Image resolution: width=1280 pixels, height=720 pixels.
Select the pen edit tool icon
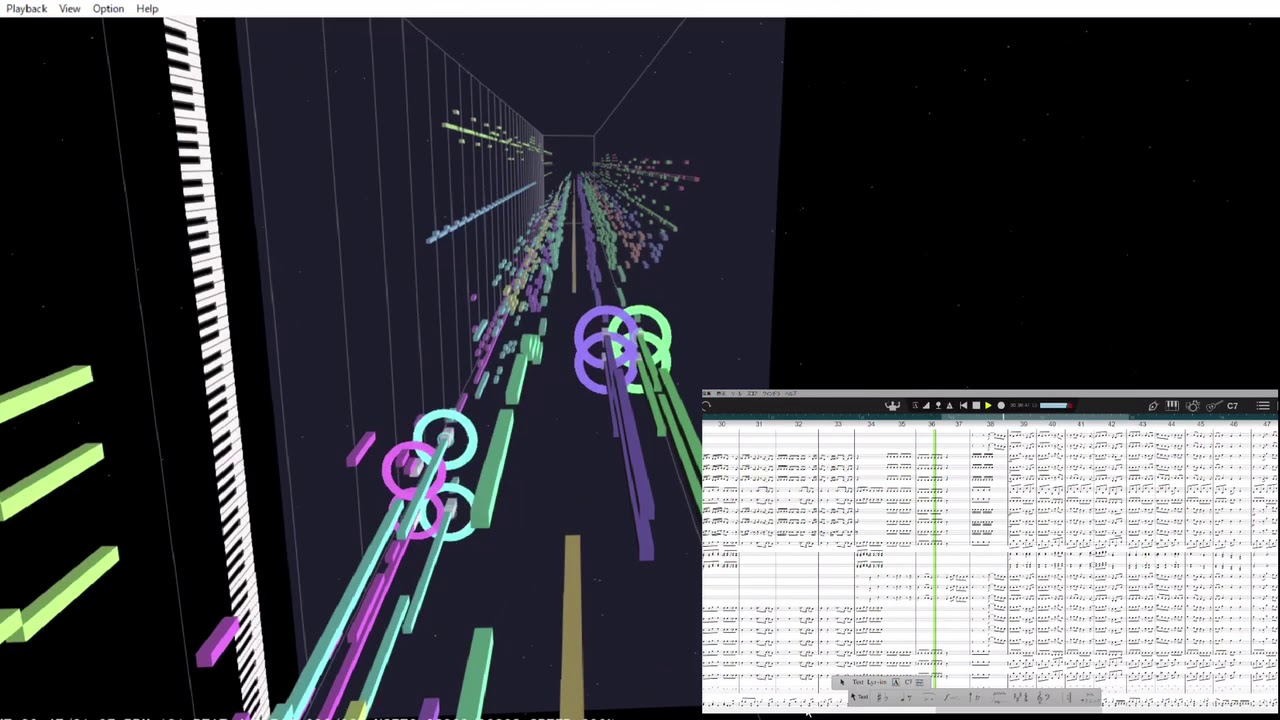(1153, 406)
